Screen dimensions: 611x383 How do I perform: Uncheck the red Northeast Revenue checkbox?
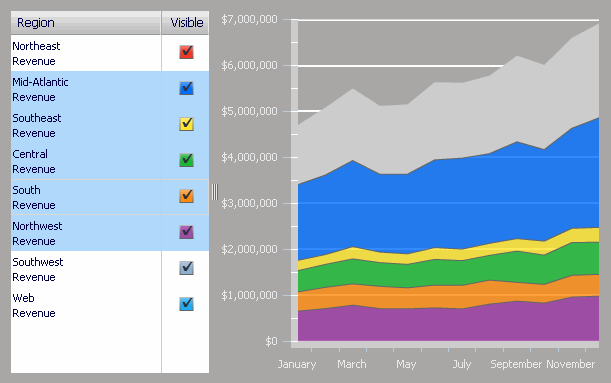(x=186, y=52)
